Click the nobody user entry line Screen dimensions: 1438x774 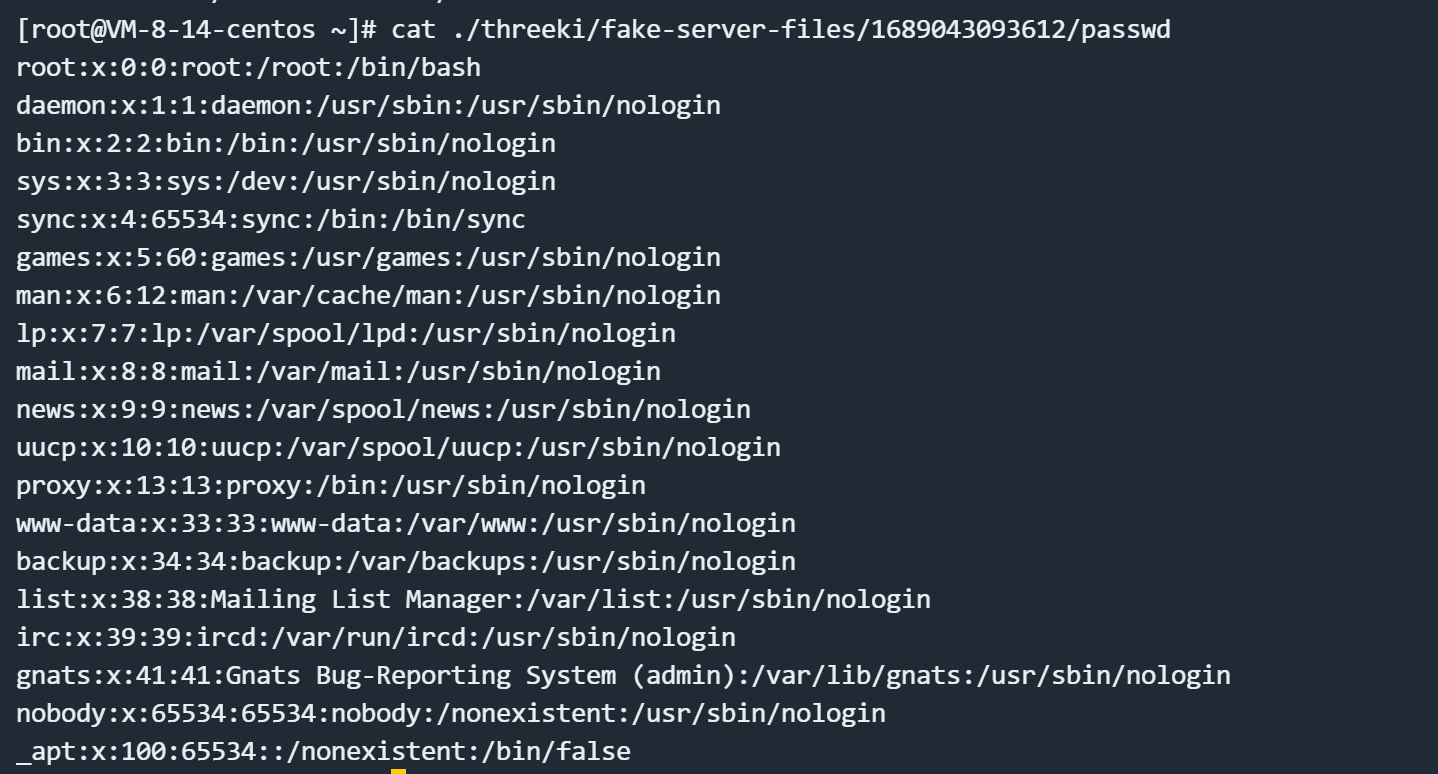[x=450, y=713]
